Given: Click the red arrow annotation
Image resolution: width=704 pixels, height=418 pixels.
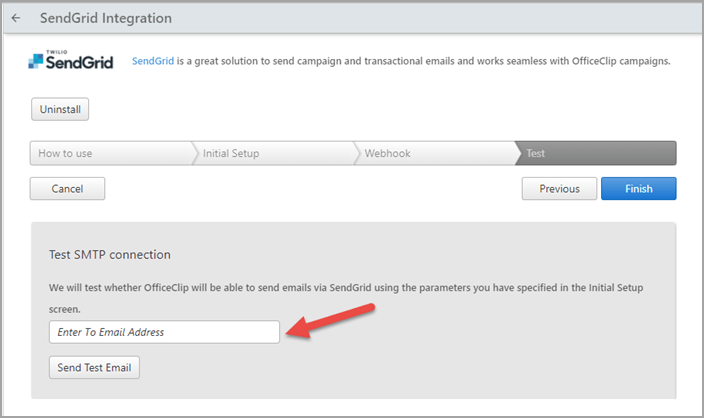Looking at the screenshot, I should (x=330, y=320).
